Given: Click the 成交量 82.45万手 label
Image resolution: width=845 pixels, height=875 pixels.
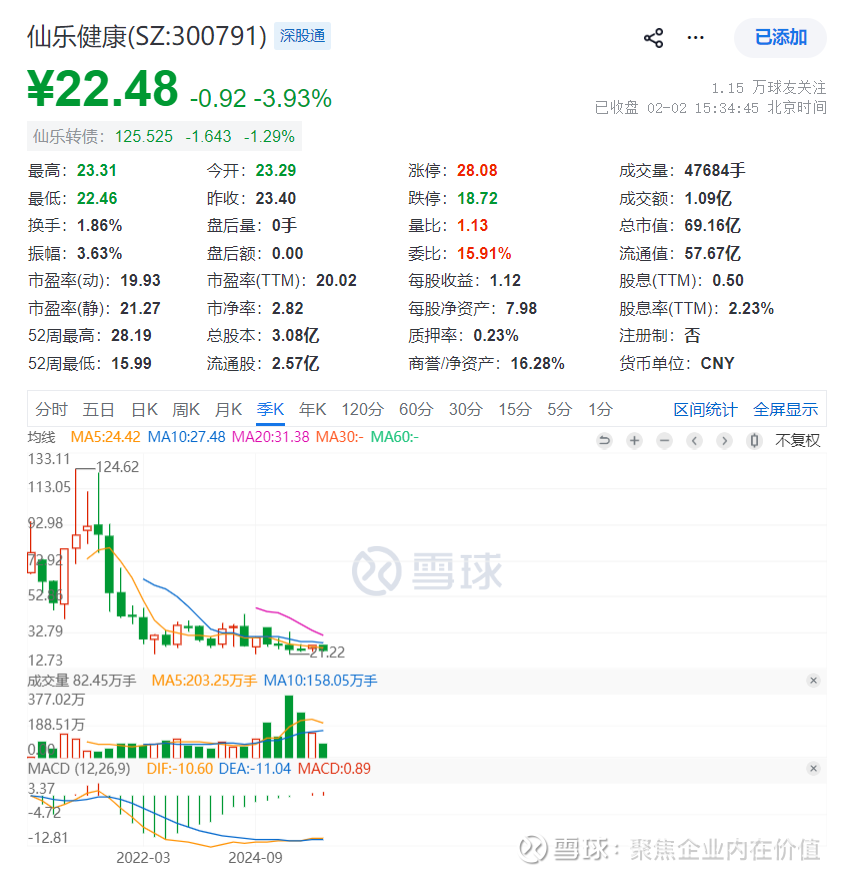Looking at the screenshot, I should point(82,680).
